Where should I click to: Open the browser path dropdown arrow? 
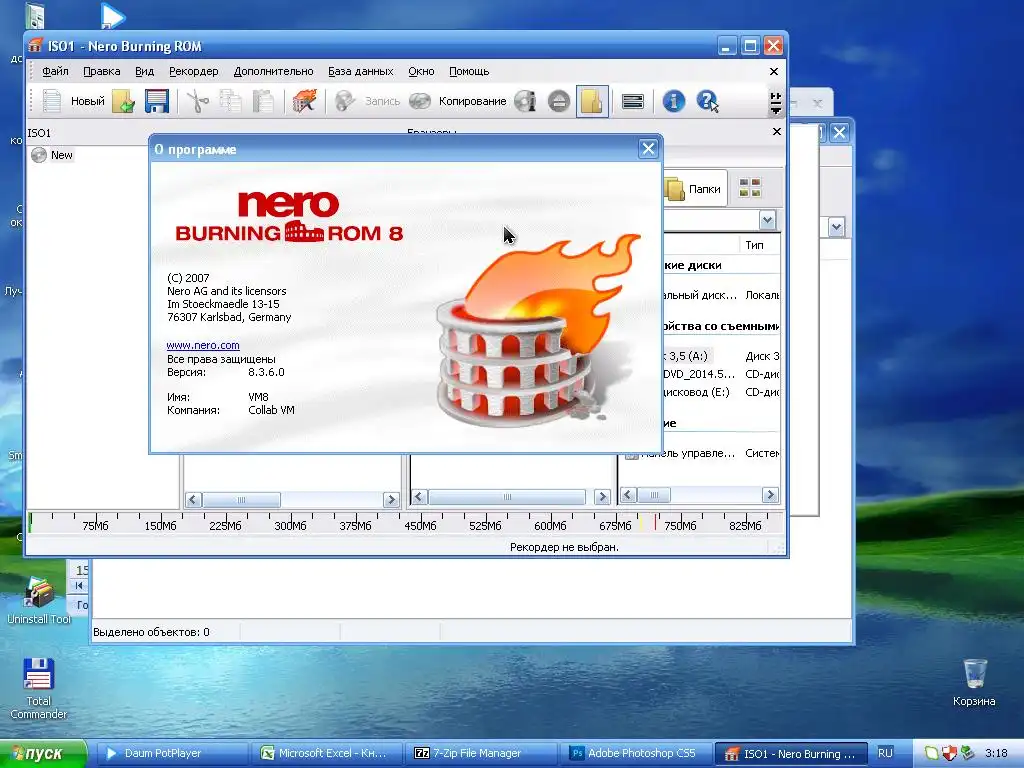click(767, 220)
